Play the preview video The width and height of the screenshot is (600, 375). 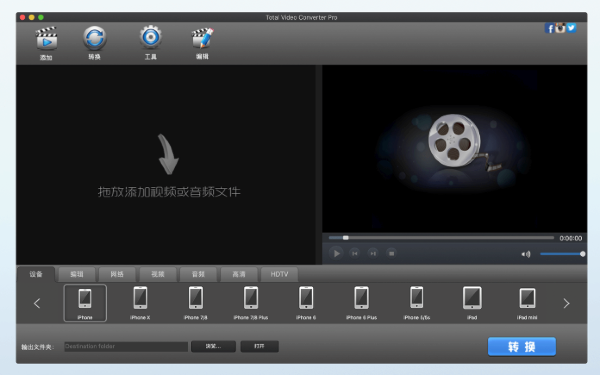pyautogui.click(x=336, y=253)
